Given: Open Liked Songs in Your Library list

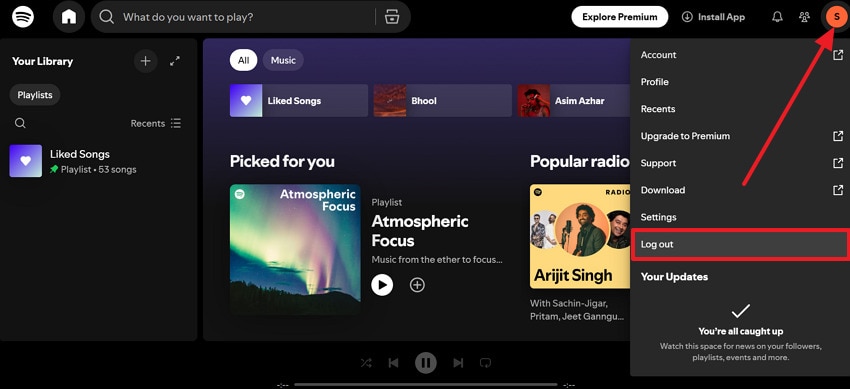Looking at the screenshot, I should [x=98, y=161].
